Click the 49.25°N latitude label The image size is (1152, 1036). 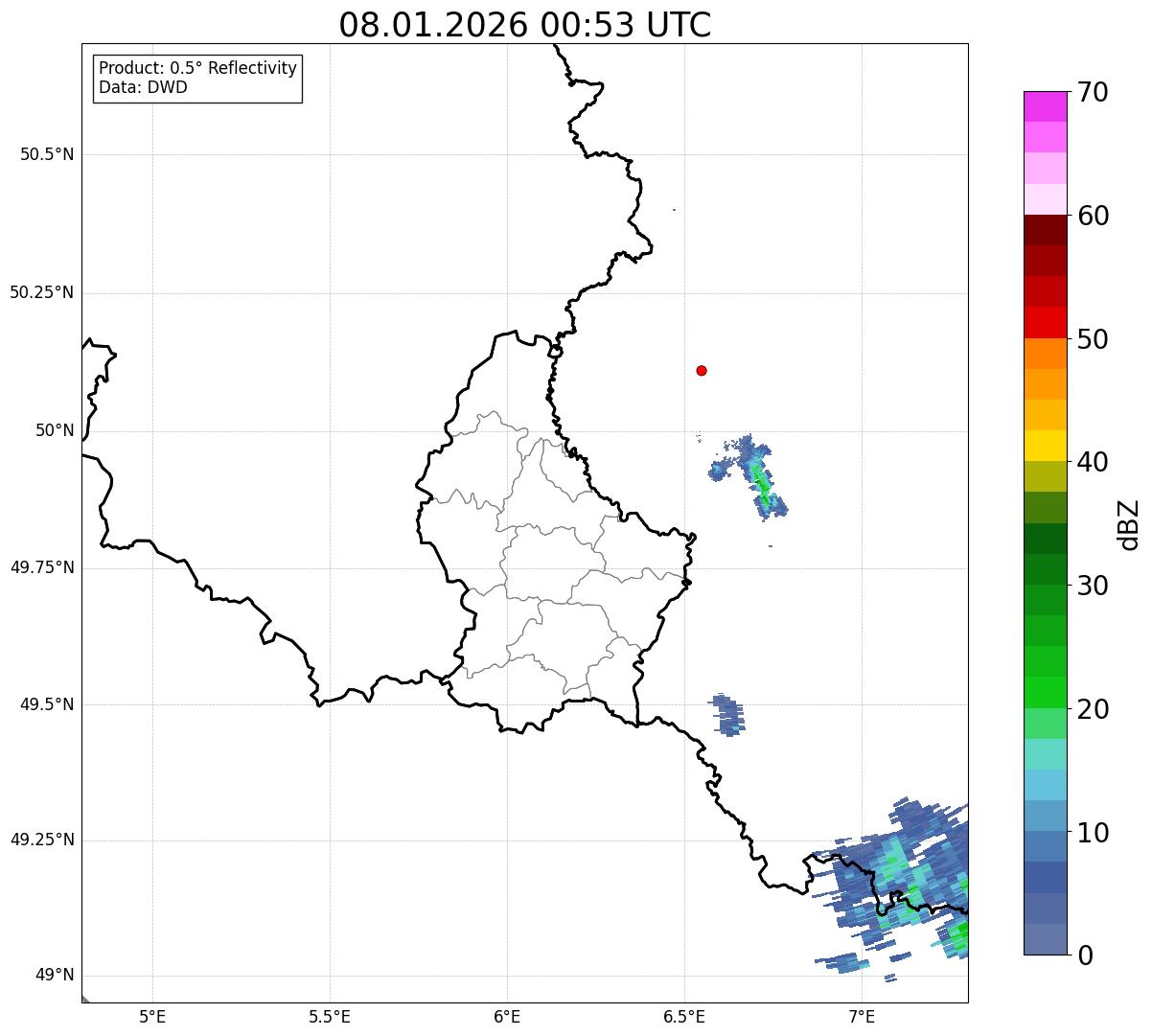[42, 840]
